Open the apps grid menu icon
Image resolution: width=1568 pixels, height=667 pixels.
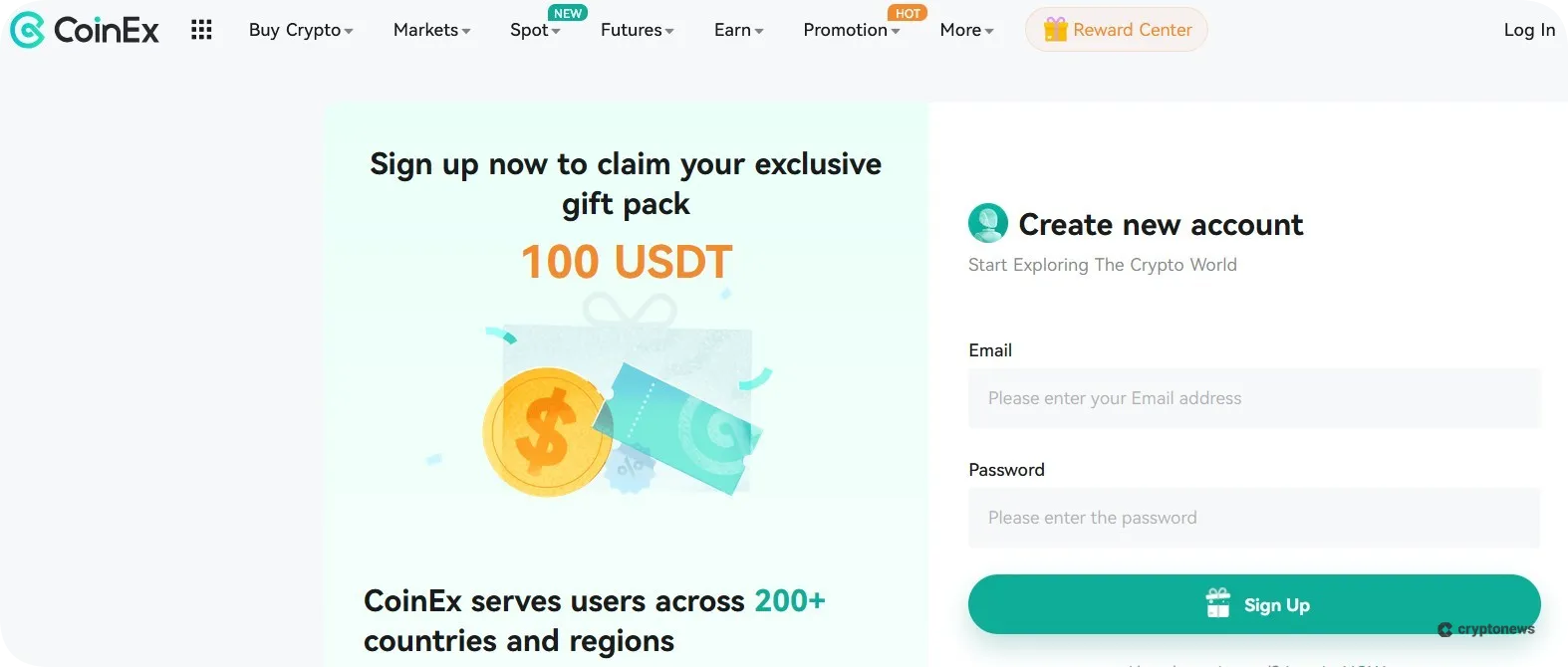(201, 29)
